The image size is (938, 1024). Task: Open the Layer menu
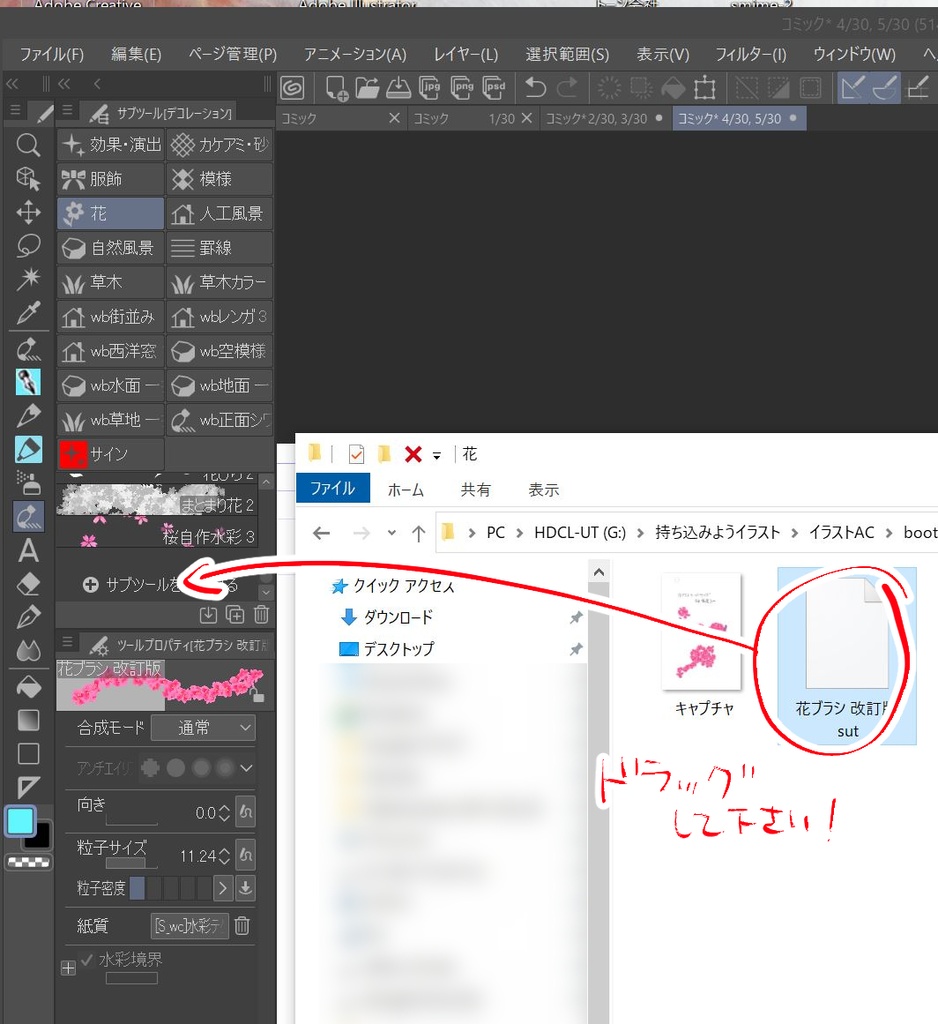click(x=466, y=54)
